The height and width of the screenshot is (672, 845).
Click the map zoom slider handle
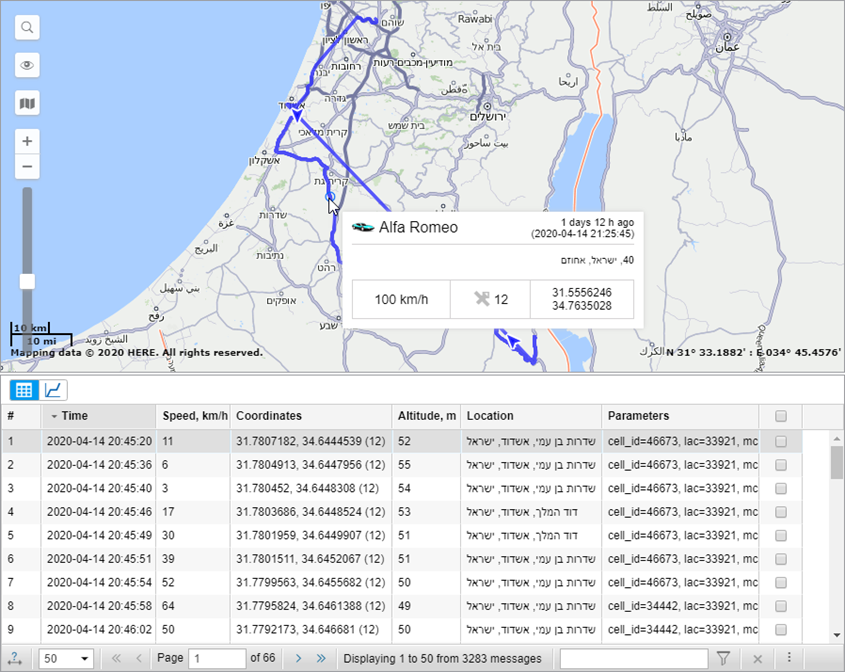(27, 281)
